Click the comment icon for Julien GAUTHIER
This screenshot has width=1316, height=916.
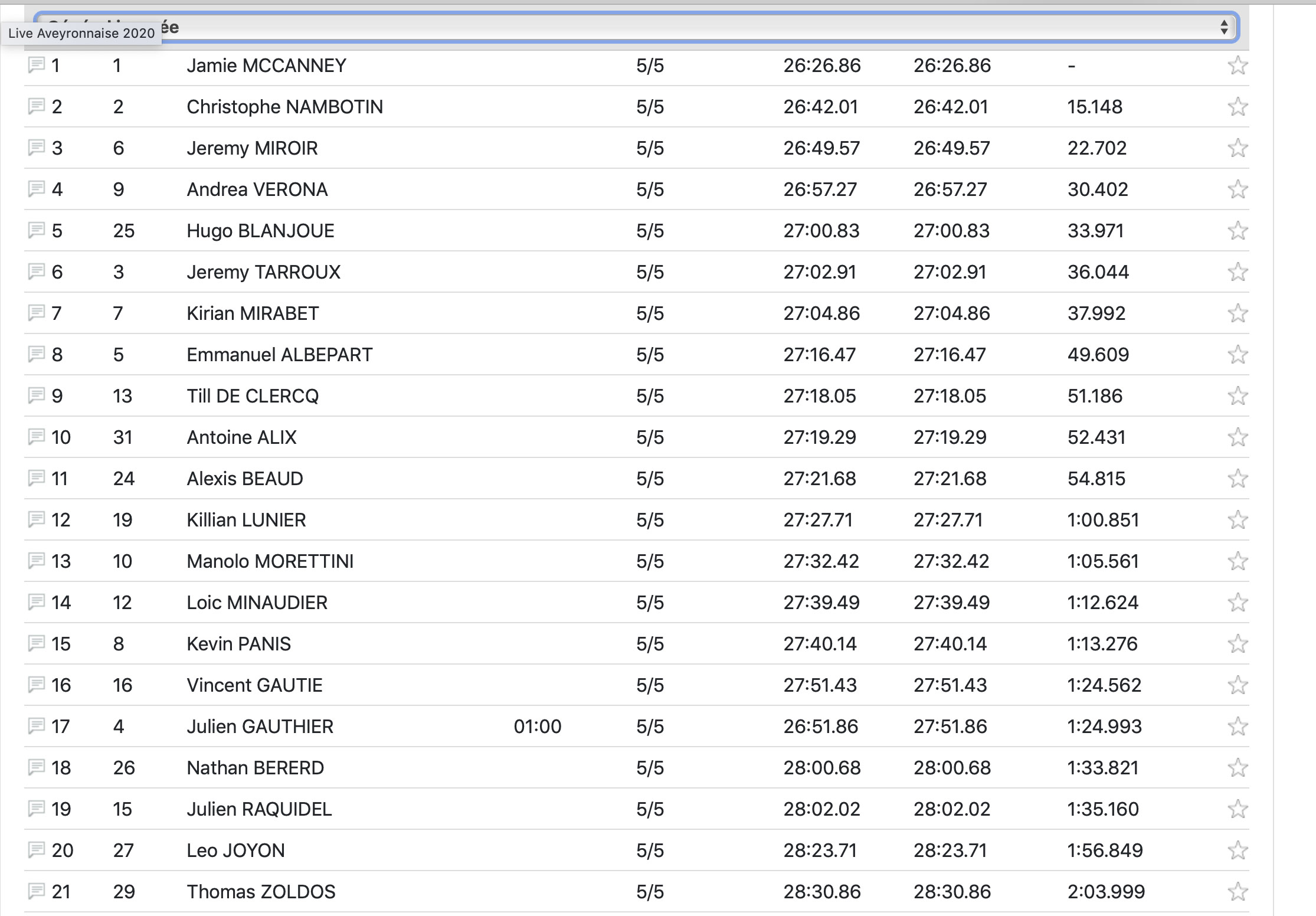(37, 725)
